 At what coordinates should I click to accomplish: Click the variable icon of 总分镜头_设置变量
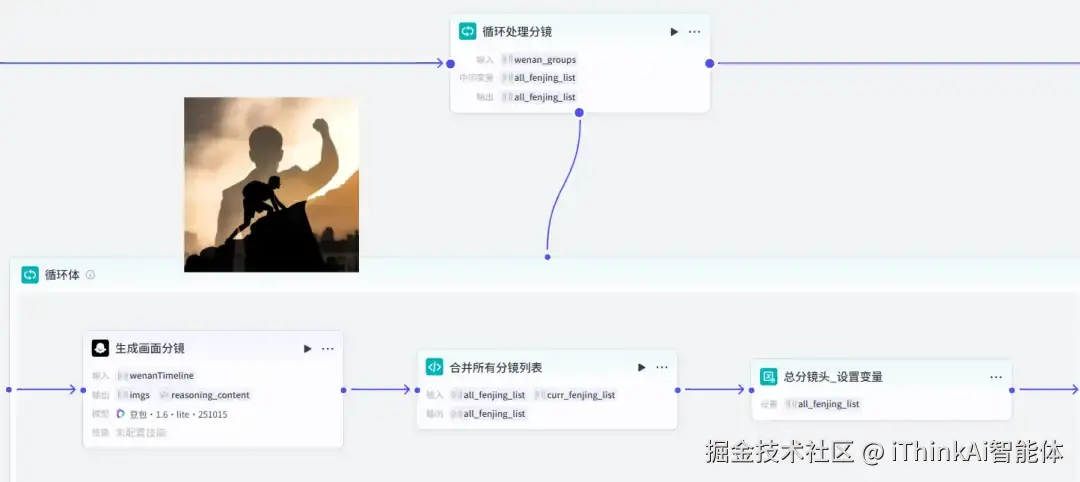tap(769, 377)
